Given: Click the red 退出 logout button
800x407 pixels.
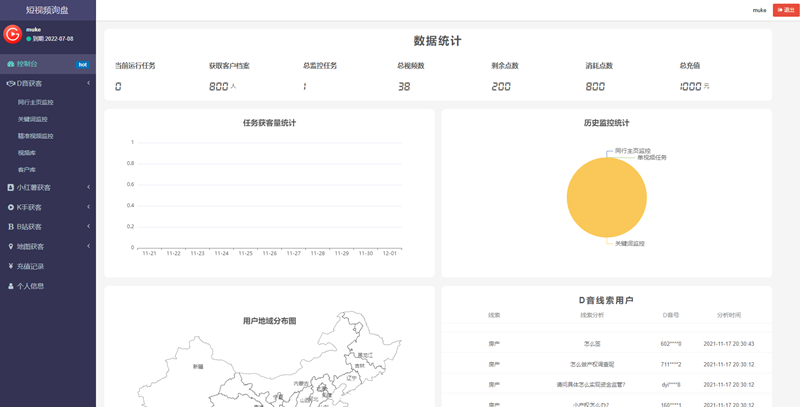Looking at the screenshot, I should 785,9.
